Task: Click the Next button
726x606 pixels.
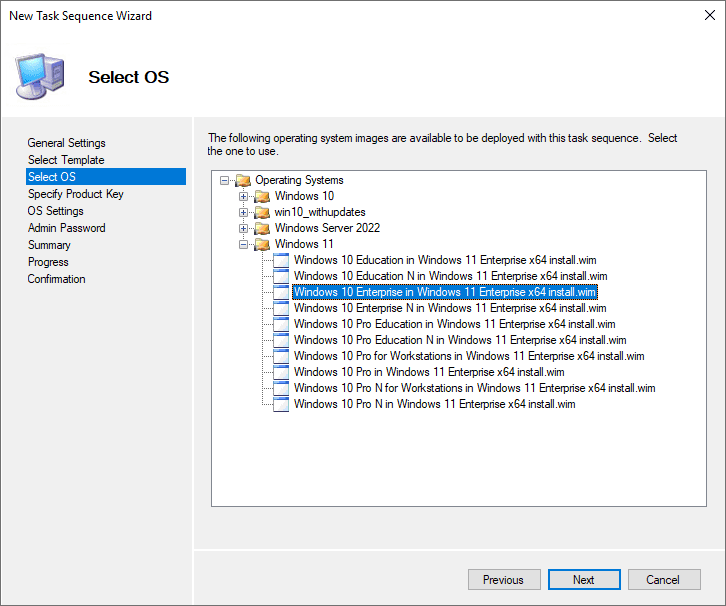Action: [x=584, y=580]
